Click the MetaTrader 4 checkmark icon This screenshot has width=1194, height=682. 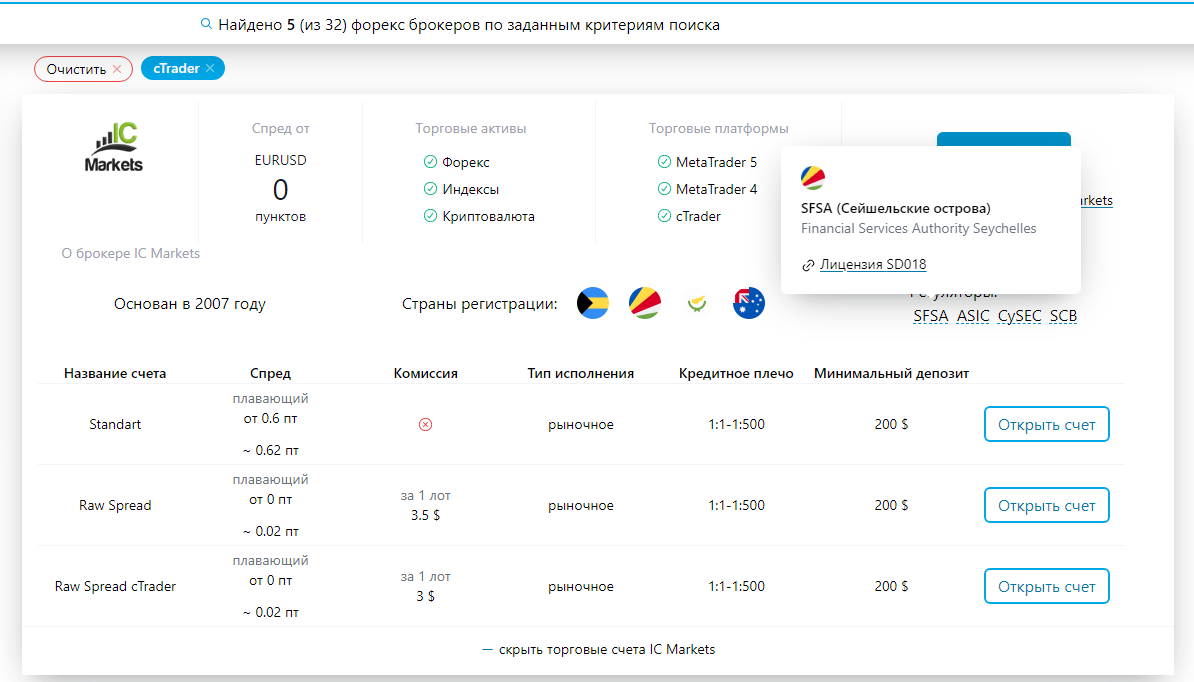click(x=664, y=189)
